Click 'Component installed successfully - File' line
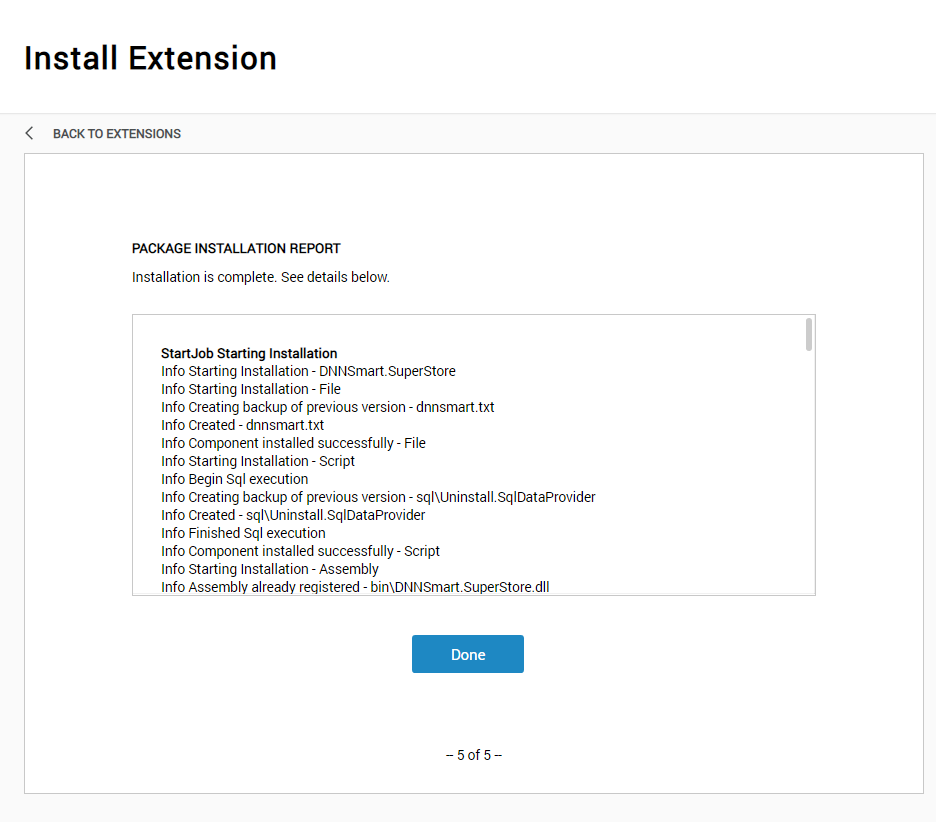This screenshot has height=822, width=936. click(x=293, y=443)
